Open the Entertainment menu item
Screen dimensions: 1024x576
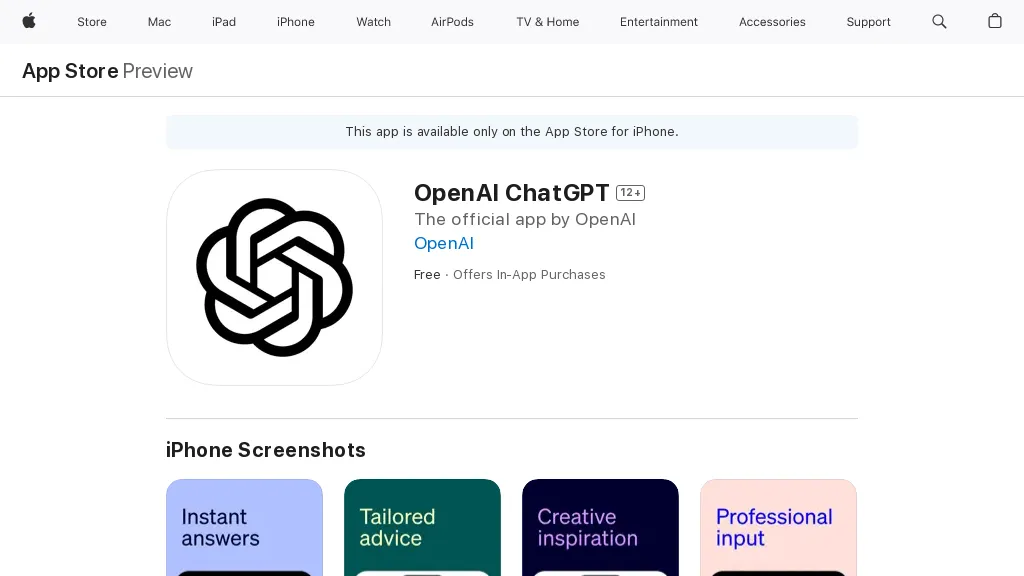659,22
